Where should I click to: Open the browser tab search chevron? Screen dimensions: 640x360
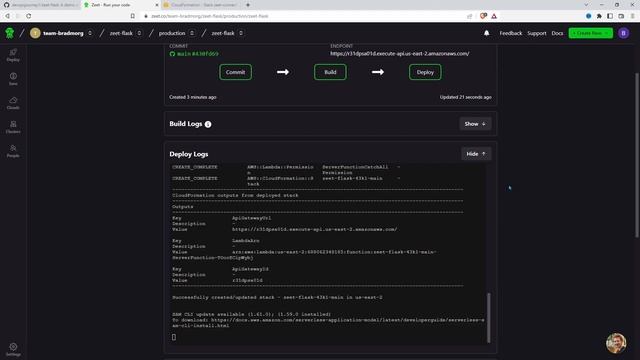click(x=586, y=5)
